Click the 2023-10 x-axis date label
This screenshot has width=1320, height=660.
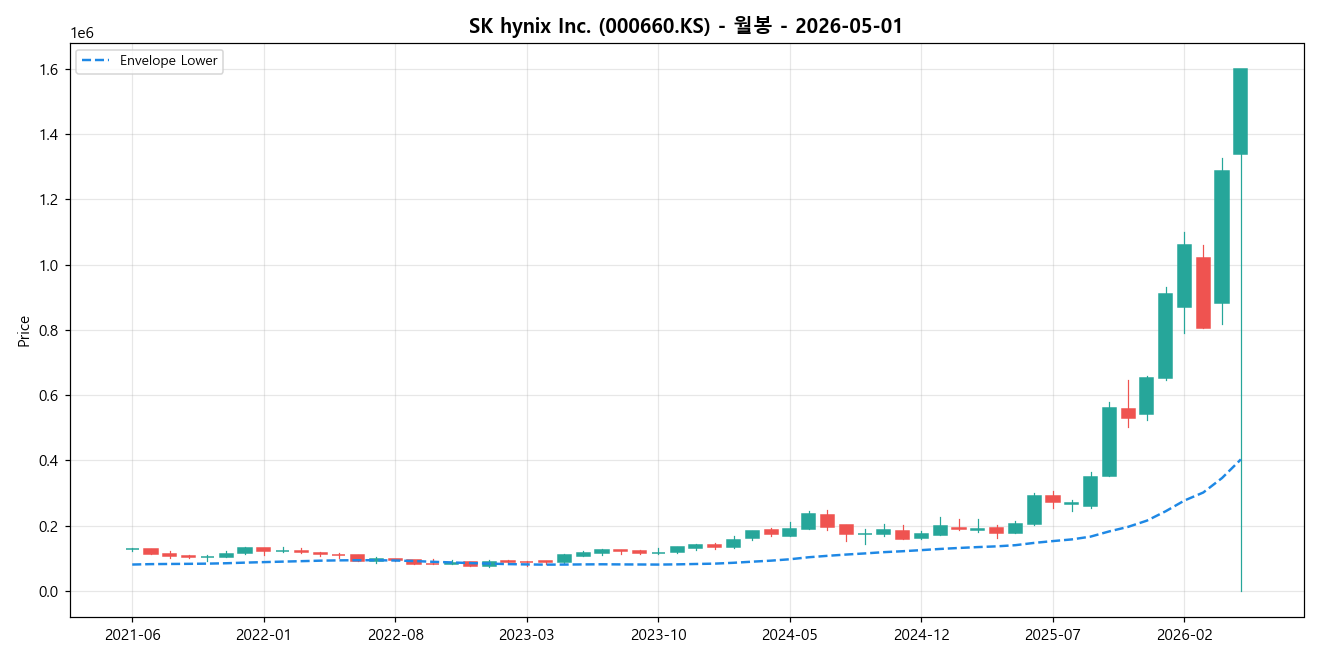(x=658, y=634)
